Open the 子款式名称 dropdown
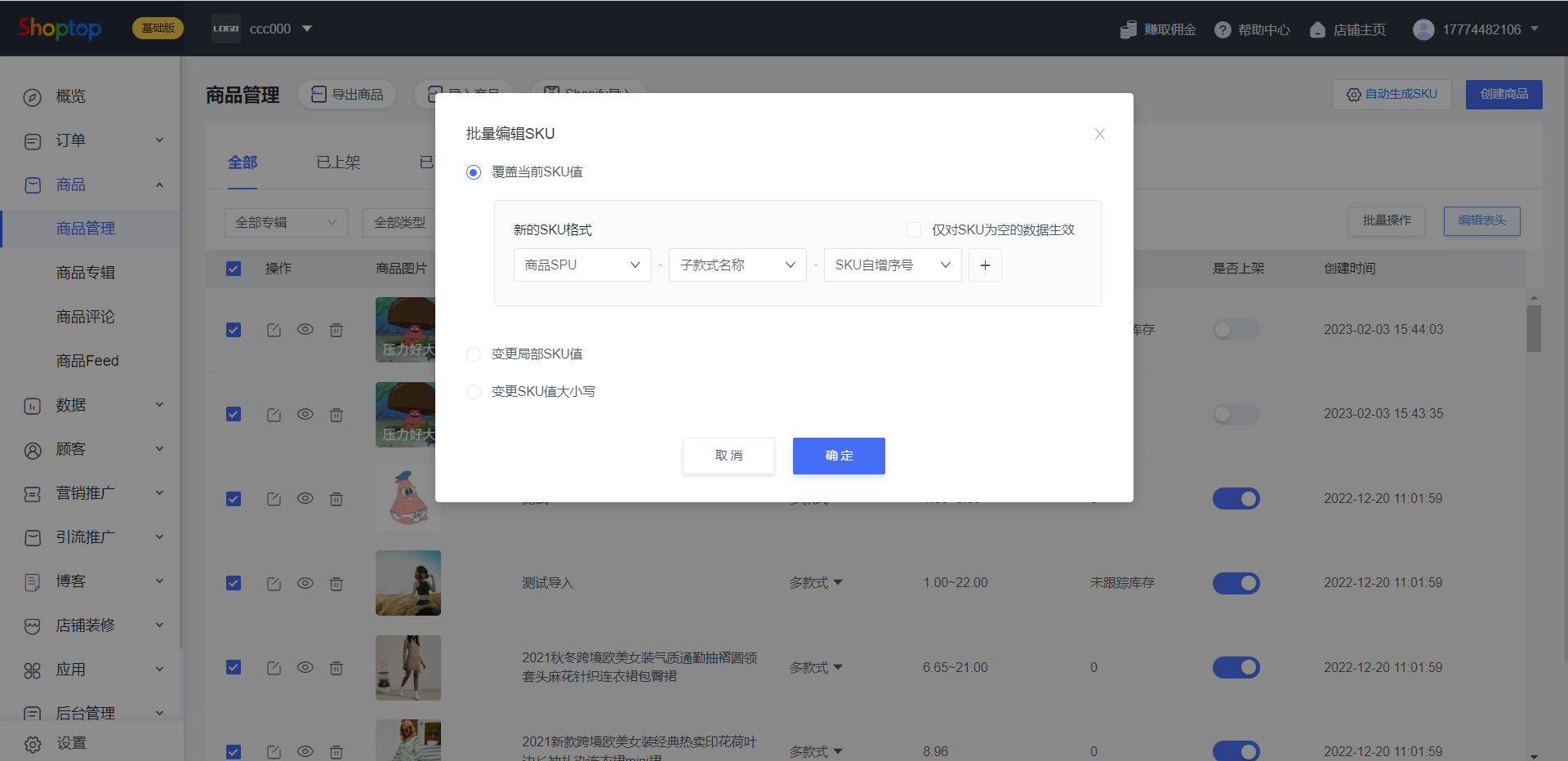The image size is (1568, 761). tap(737, 265)
